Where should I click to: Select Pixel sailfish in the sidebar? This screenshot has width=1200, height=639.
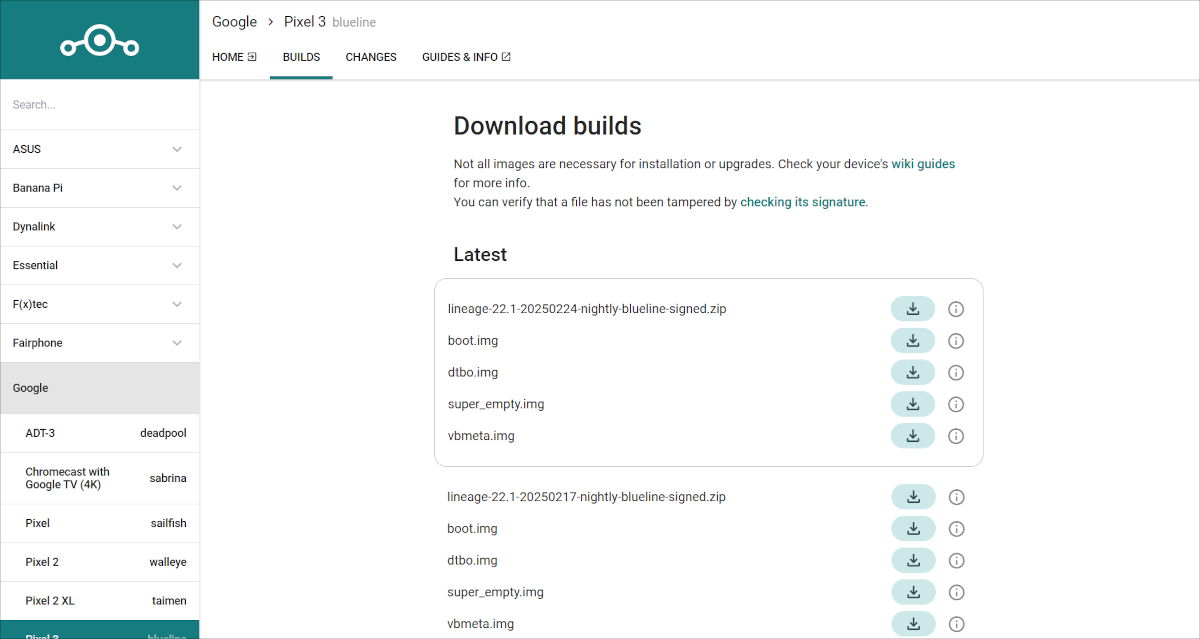coord(99,523)
